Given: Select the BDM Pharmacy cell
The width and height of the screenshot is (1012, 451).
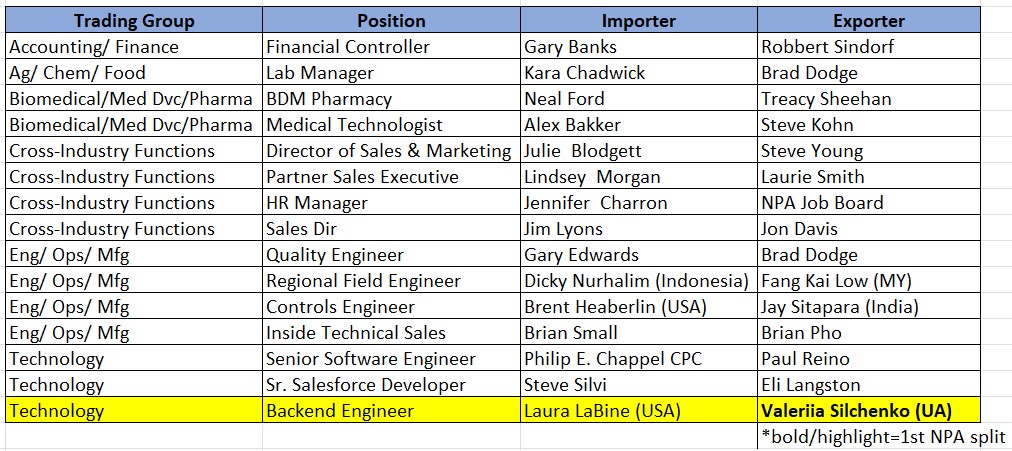Looking at the screenshot, I should click(329, 99).
